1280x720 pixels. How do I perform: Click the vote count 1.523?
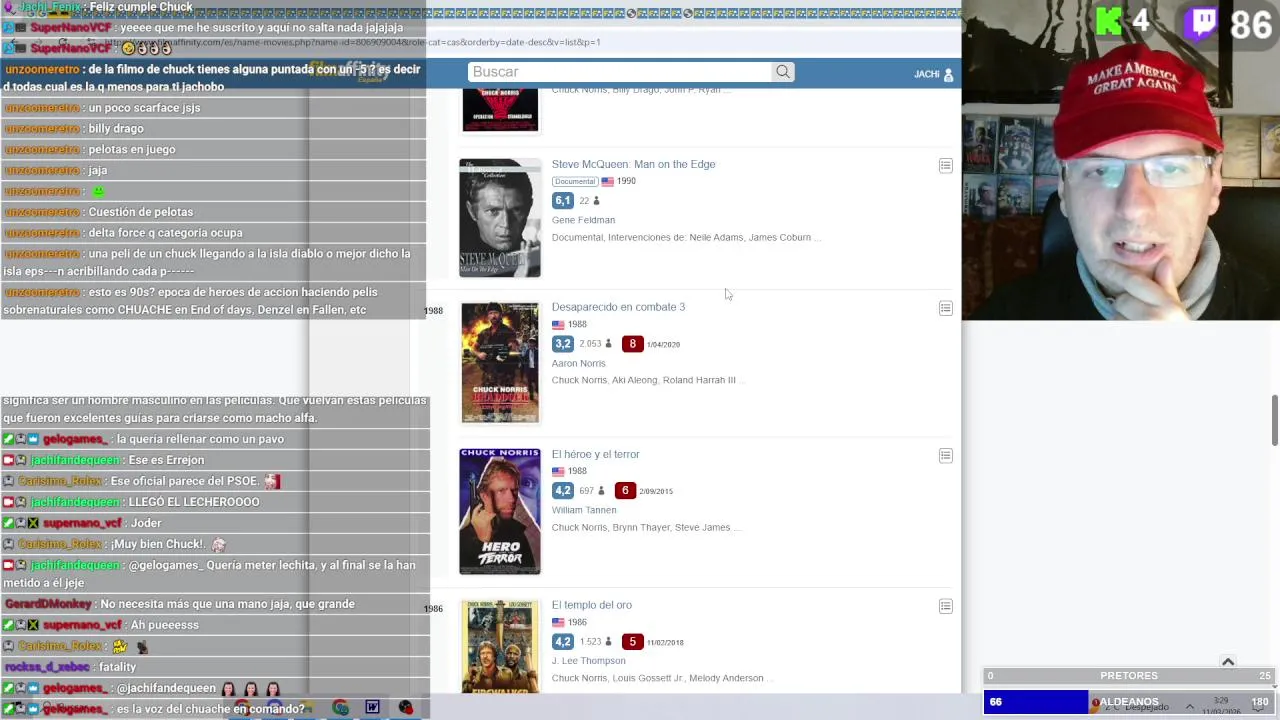(x=590, y=642)
